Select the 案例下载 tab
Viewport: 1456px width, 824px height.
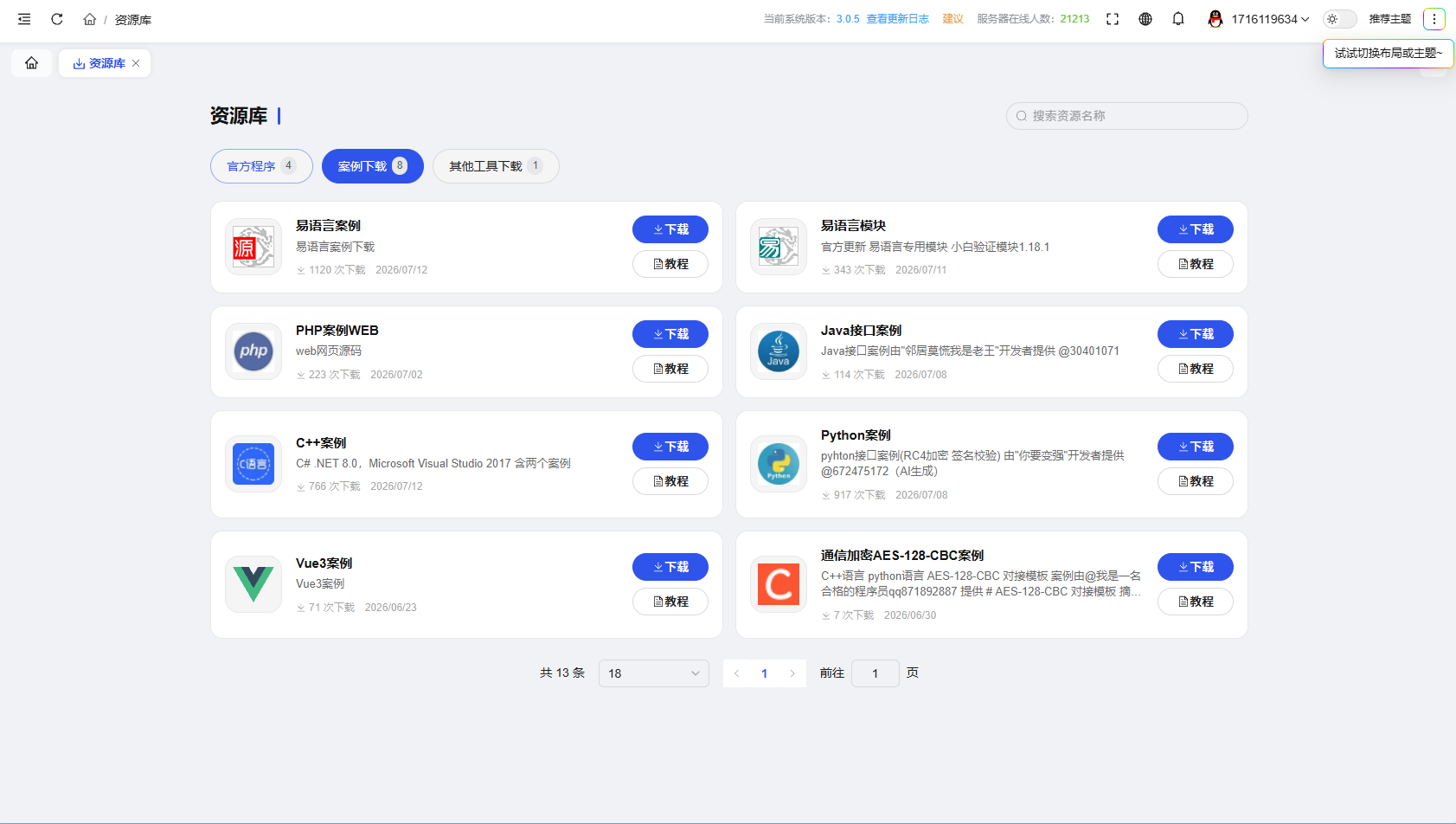pos(373,166)
